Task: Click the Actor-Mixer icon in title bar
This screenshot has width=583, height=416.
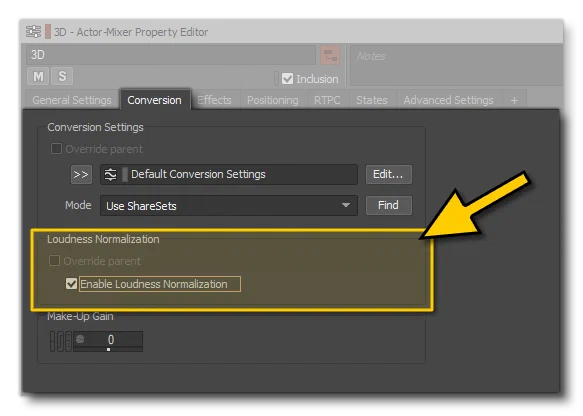Action: pyautogui.click(x=33, y=32)
